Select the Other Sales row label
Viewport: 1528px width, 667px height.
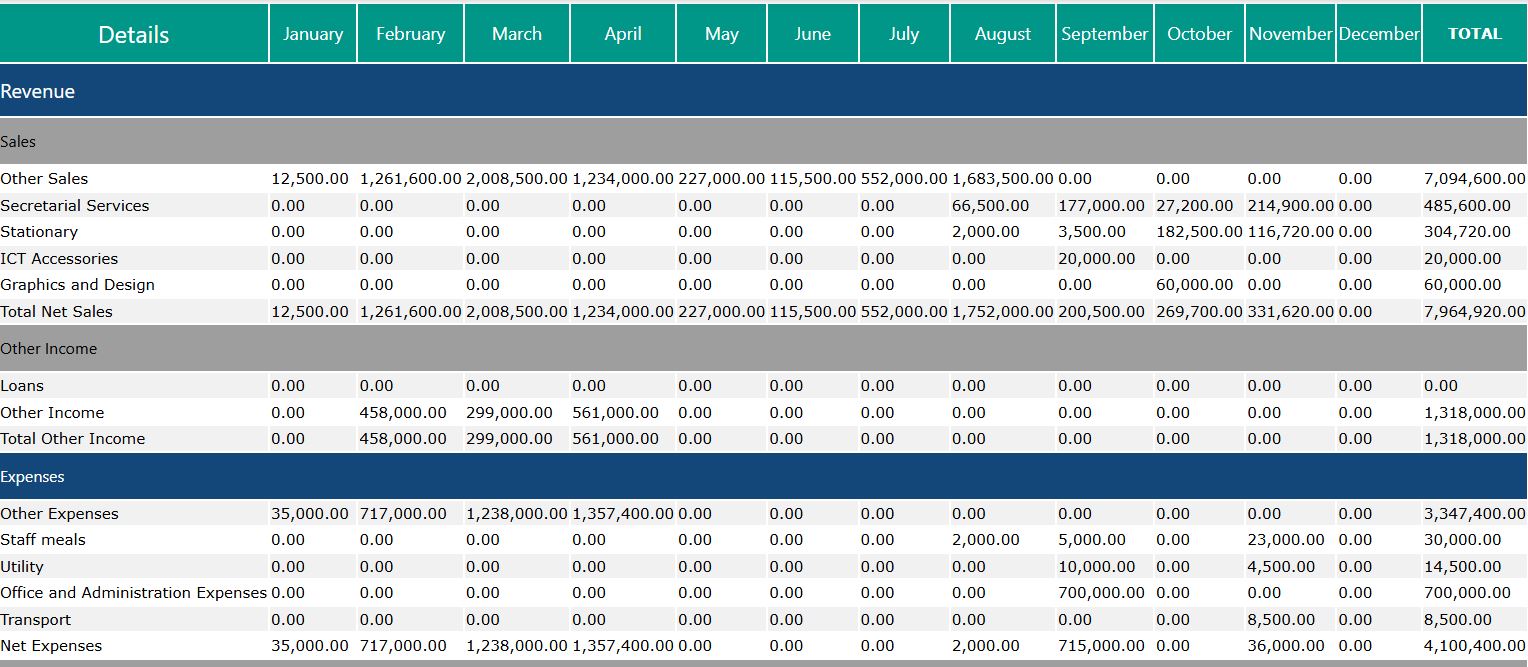44,178
